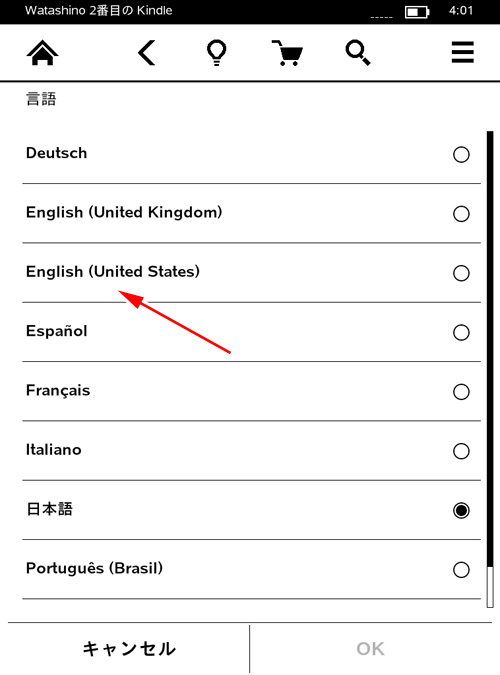This screenshot has width=500, height=675.
Task: Open the Kindle store cart icon
Action: coord(287,53)
